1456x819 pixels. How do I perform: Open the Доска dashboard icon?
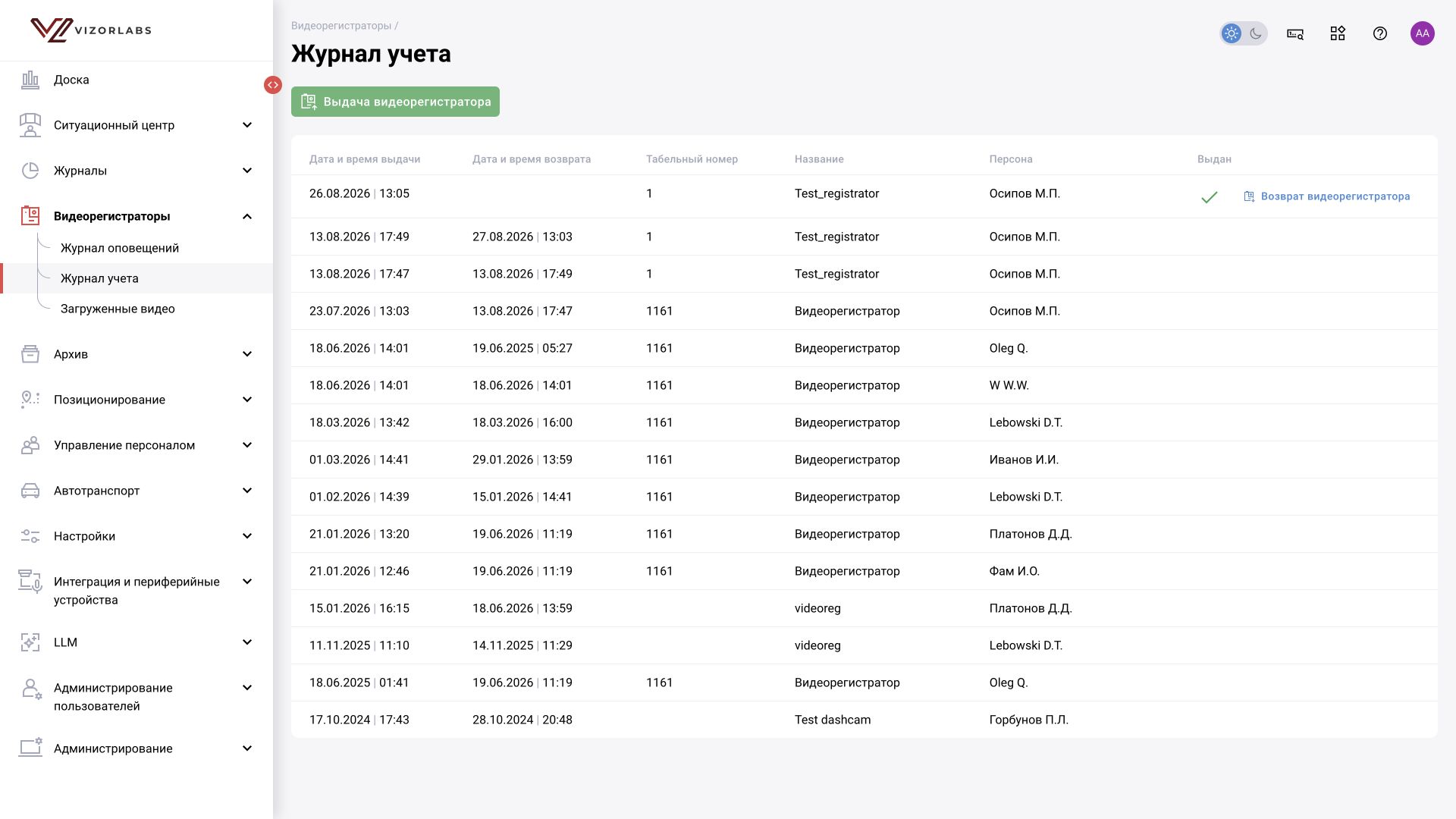[x=30, y=80]
